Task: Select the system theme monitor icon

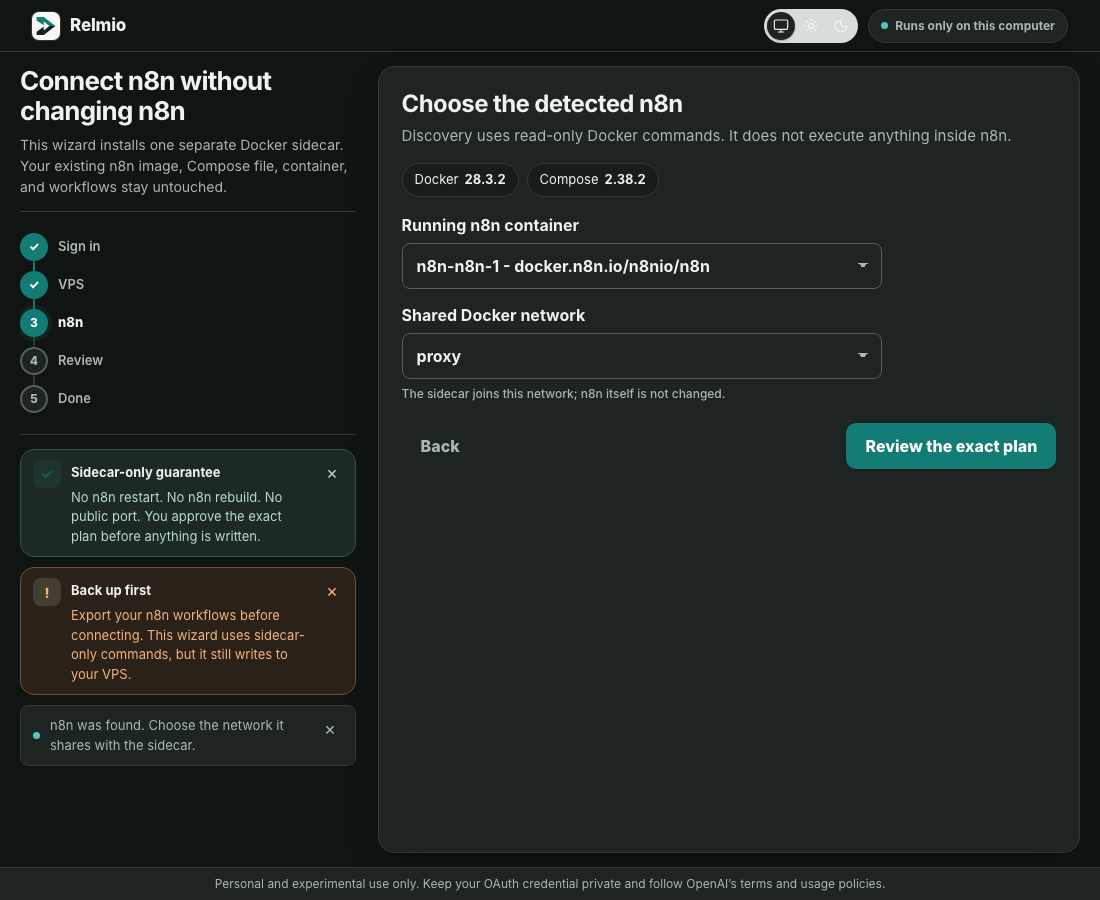Action: tap(781, 26)
